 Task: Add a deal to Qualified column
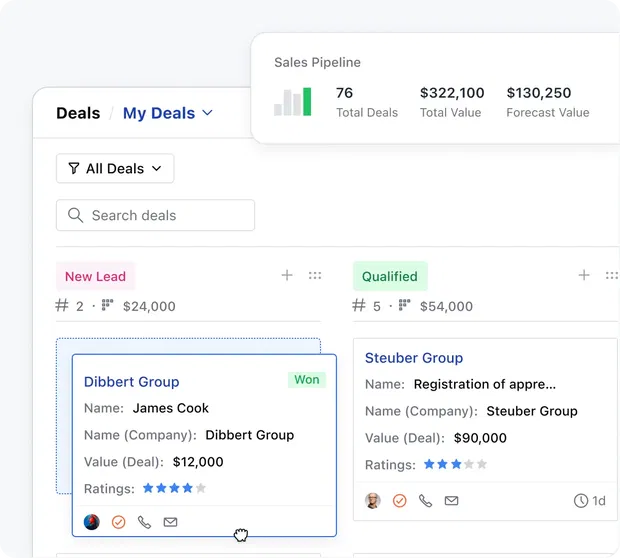coord(584,275)
